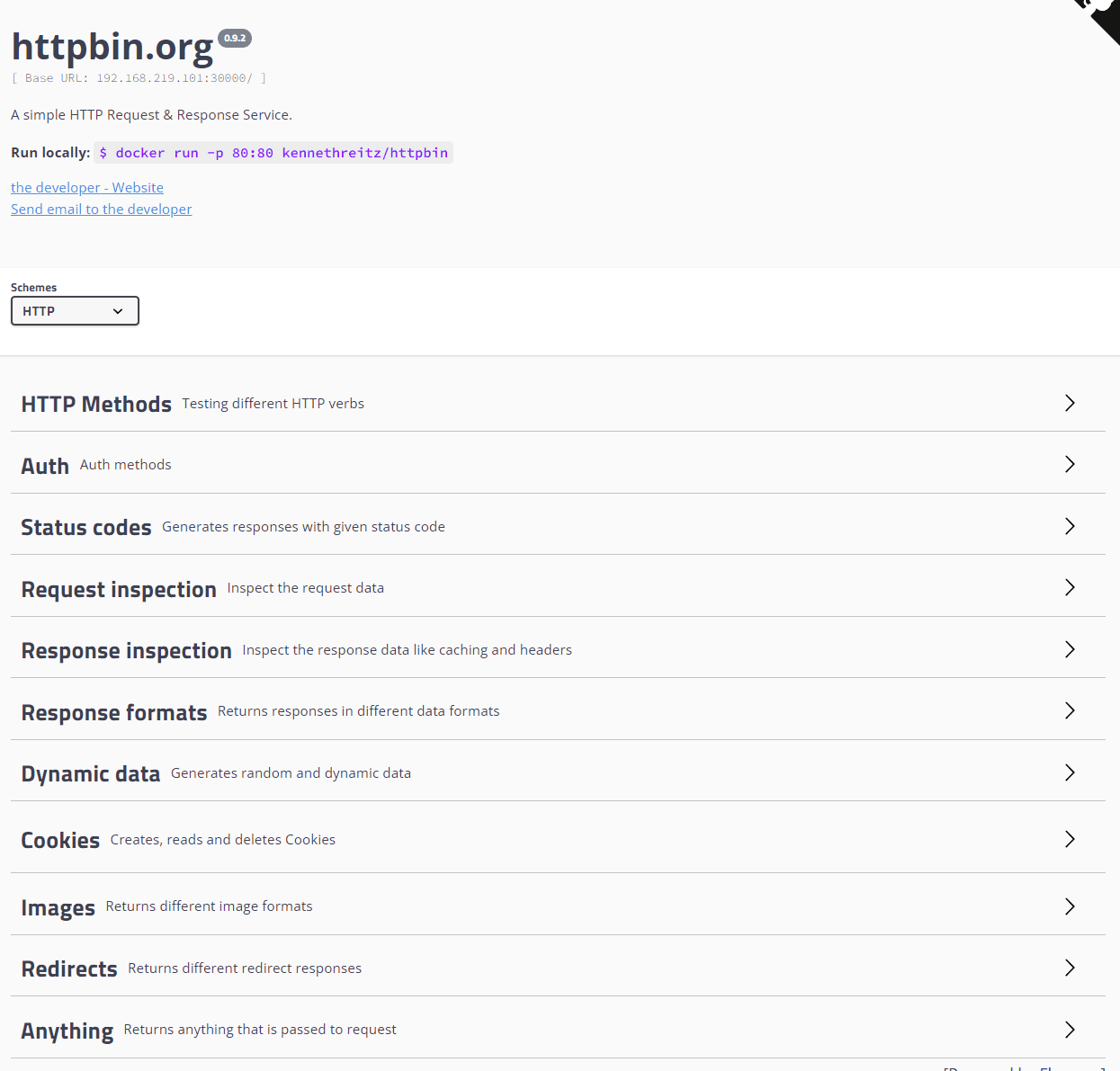The image size is (1120, 1071).
Task: Click Send email to the developer
Action: pyautogui.click(x=101, y=209)
